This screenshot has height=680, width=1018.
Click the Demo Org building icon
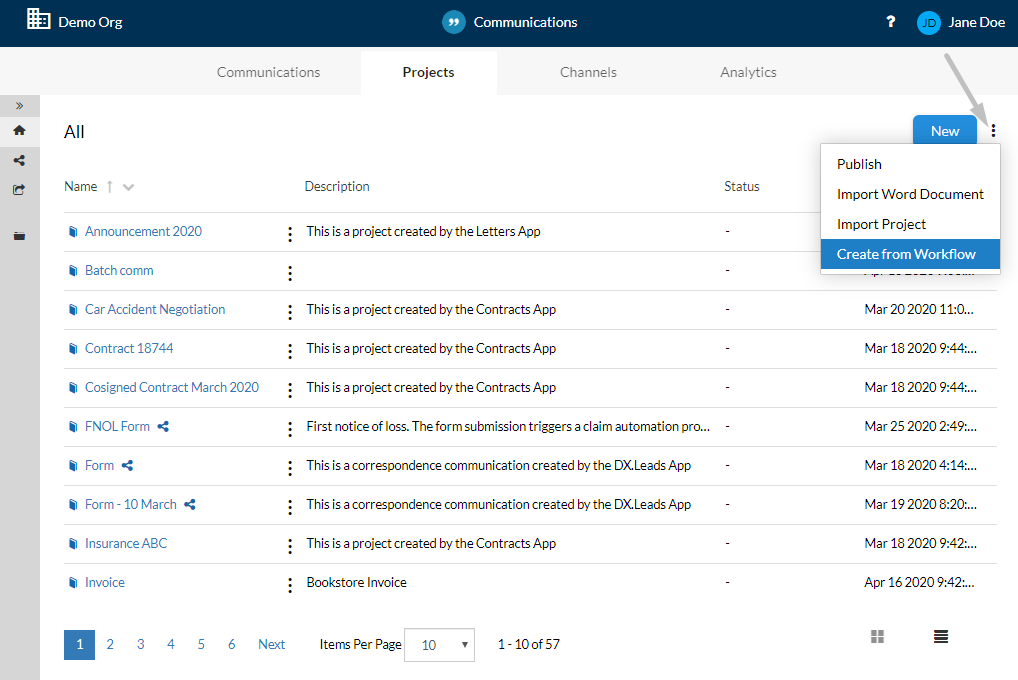pos(38,19)
